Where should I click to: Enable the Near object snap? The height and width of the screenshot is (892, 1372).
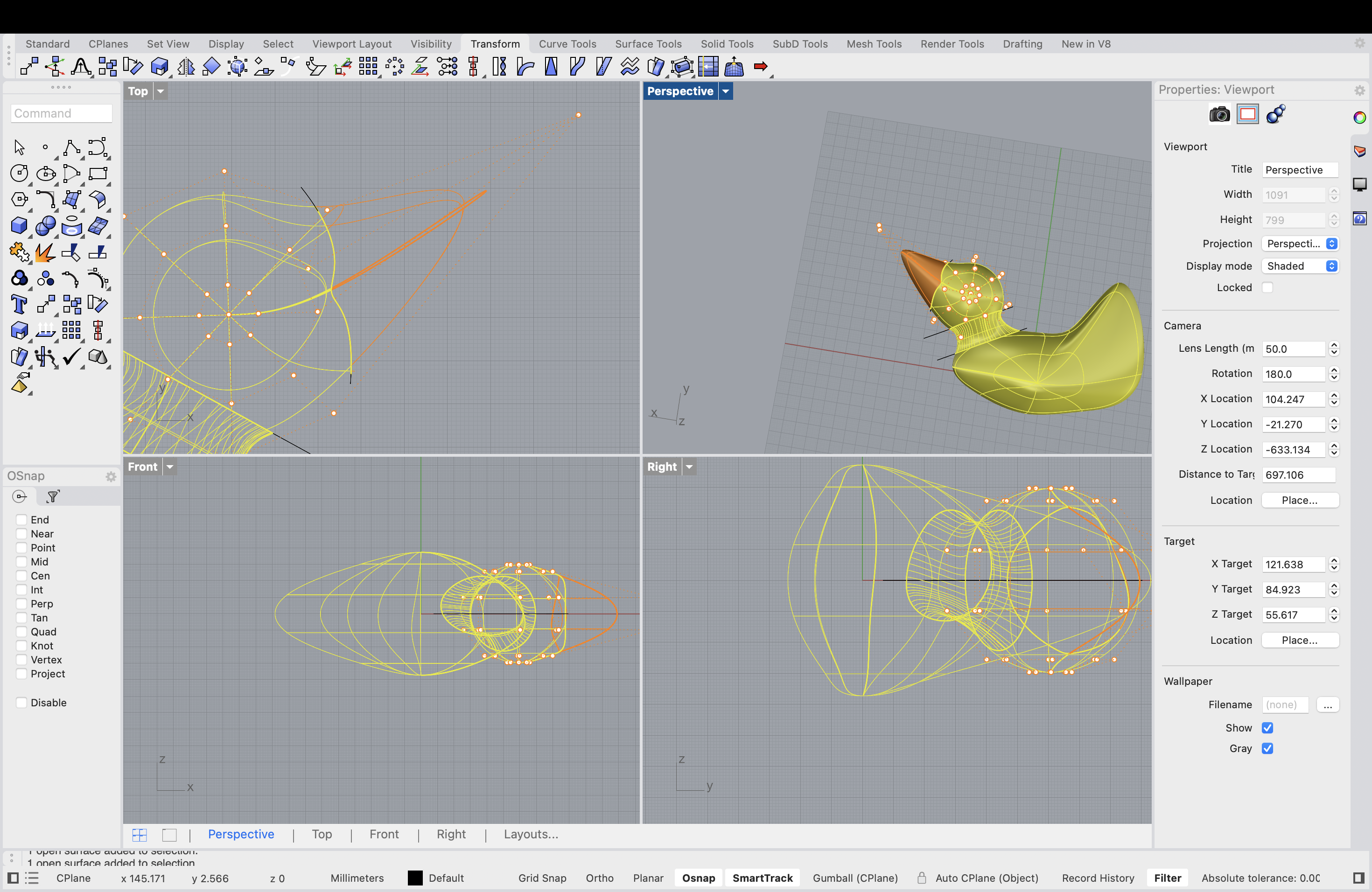click(22, 534)
